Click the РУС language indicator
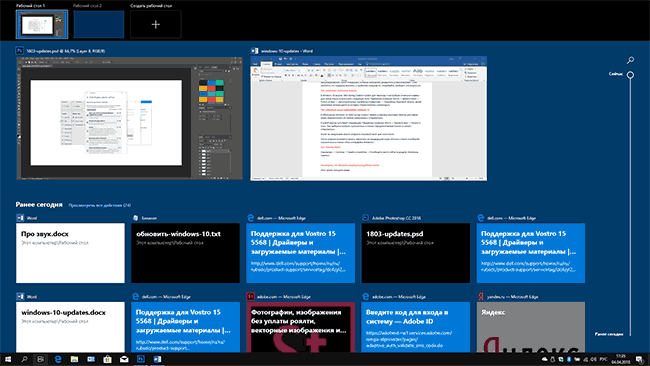This screenshot has height=366, width=650. tap(604, 359)
